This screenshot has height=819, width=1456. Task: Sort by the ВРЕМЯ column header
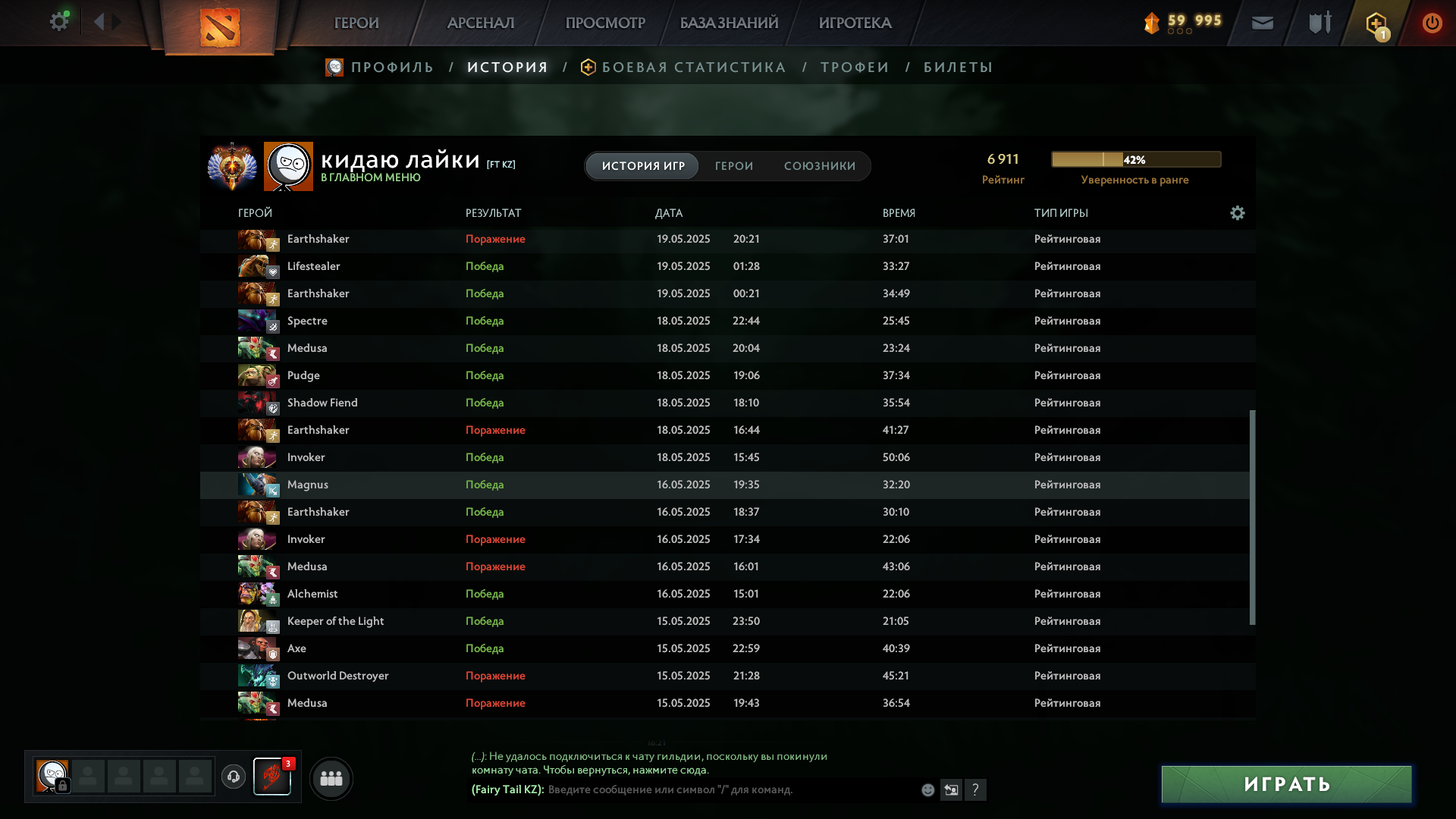click(899, 213)
